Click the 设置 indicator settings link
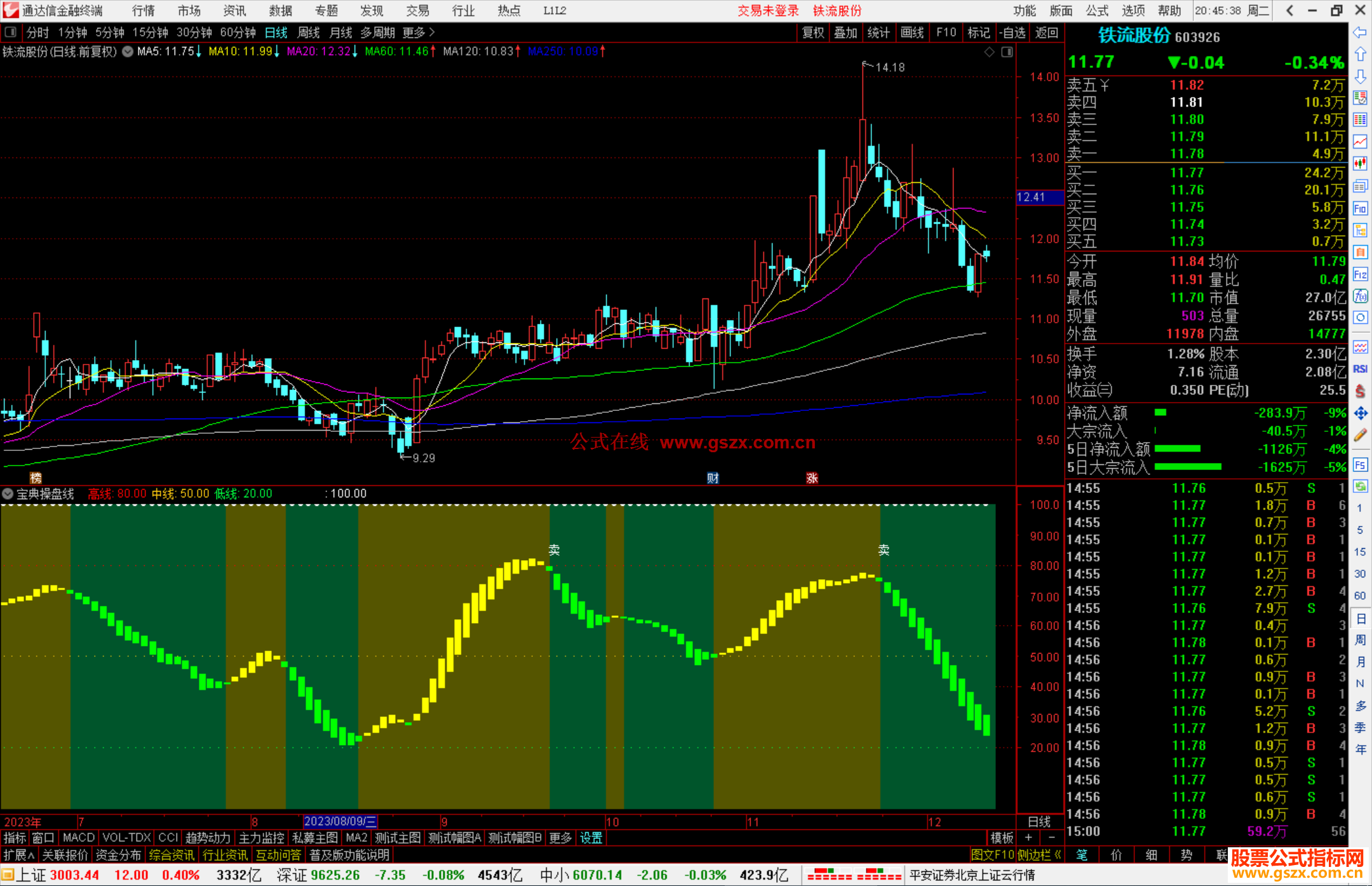This screenshot has width=1372, height=886. pyautogui.click(x=591, y=838)
